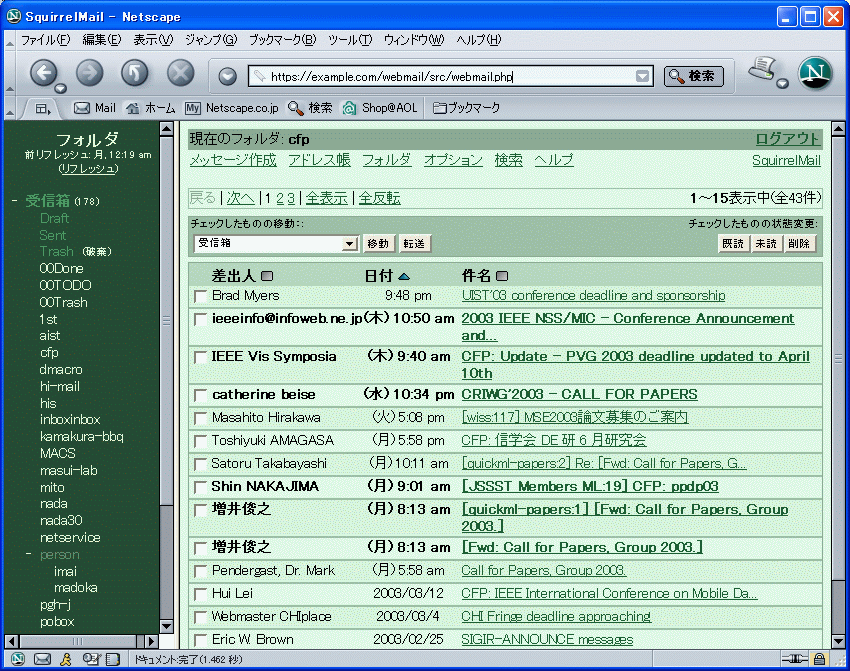Collapse the personal toolbar grip
The width and height of the screenshot is (850, 671).
tap(9, 108)
